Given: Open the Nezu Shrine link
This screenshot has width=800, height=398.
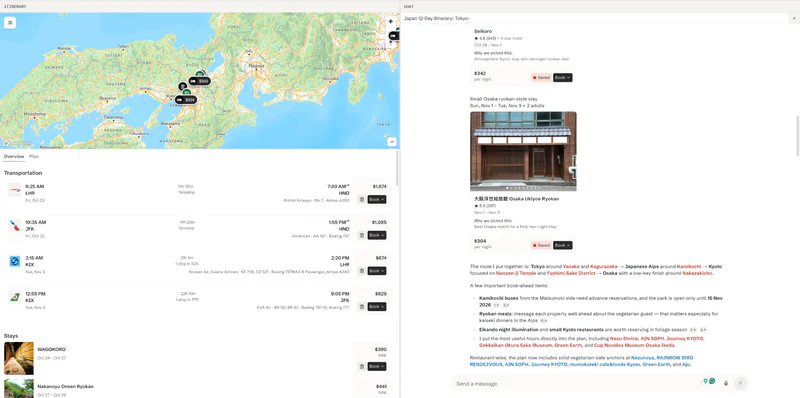Looking at the screenshot, I should tap(623, 339).
